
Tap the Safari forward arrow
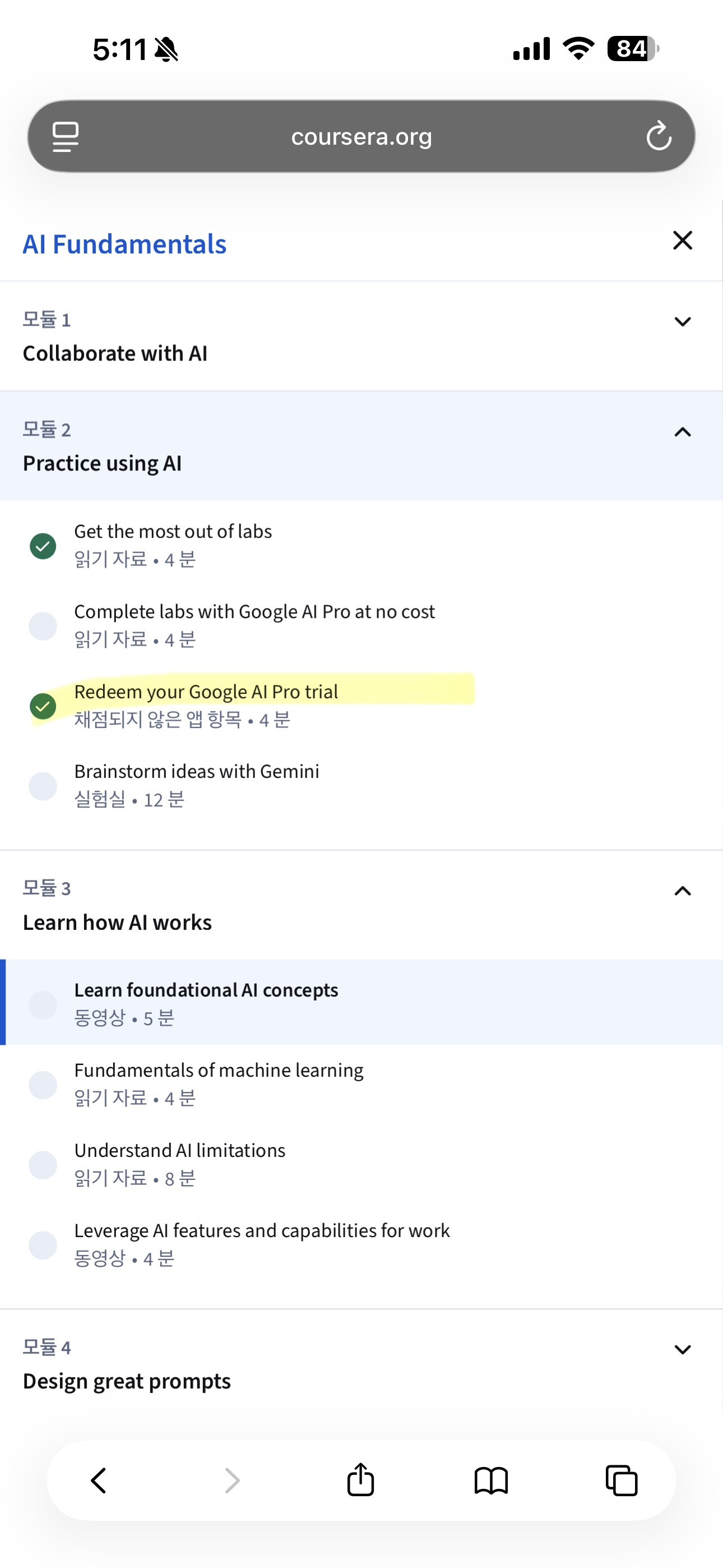[232, 1481]
